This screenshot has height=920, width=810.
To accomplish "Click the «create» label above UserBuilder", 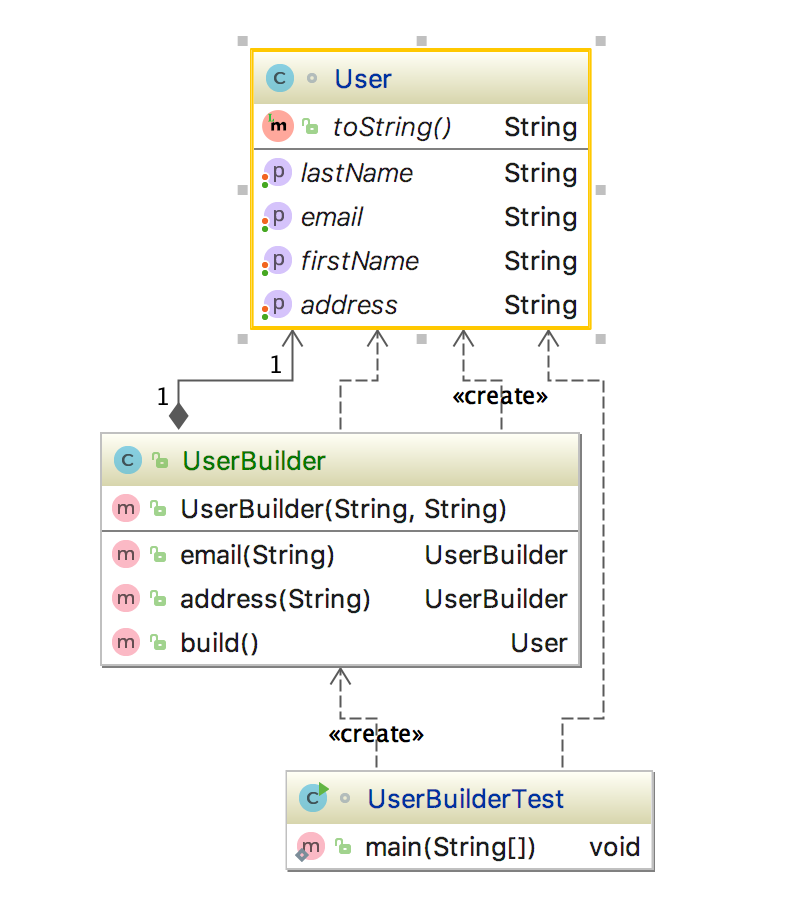I will point(502,395).
